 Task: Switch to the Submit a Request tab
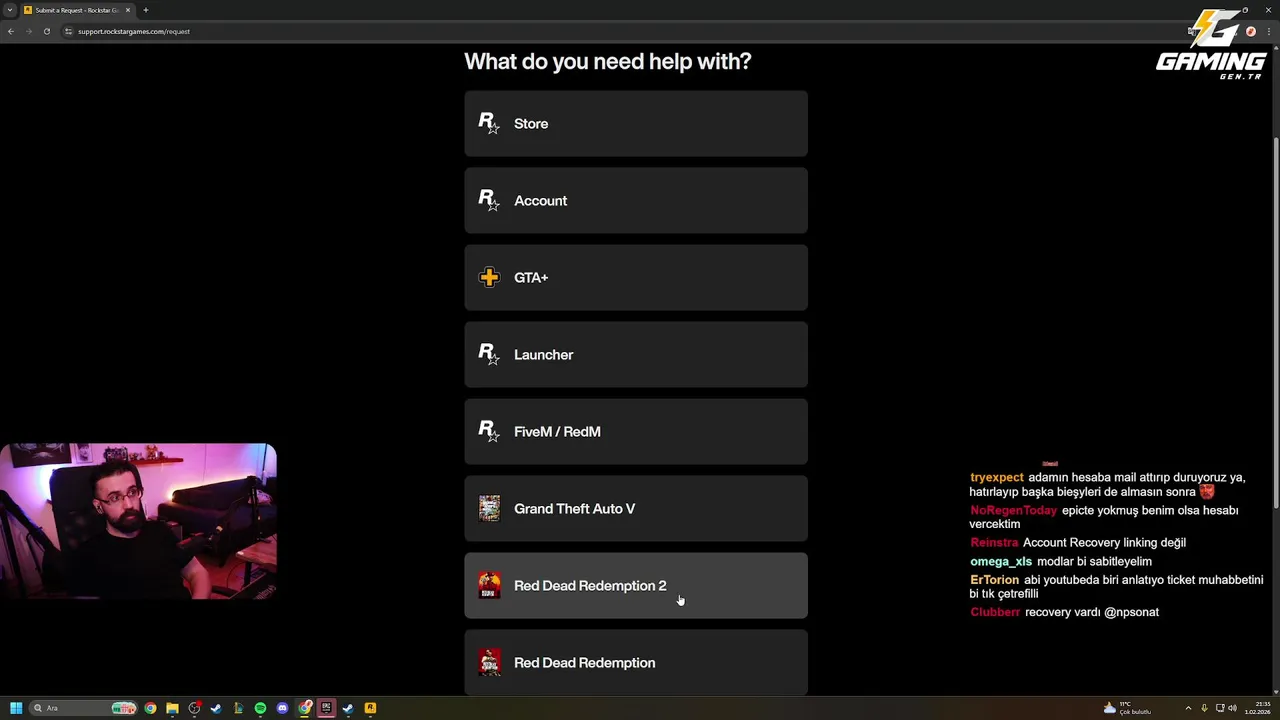[77, 10]
